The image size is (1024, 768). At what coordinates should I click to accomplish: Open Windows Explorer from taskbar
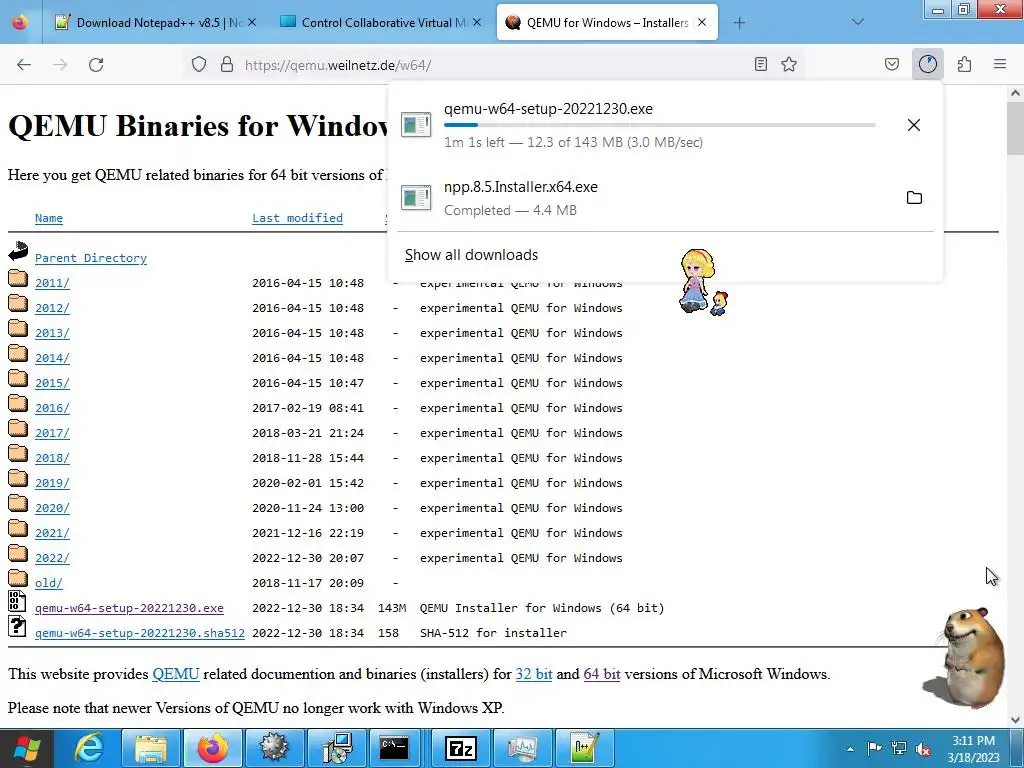[151, 748]
